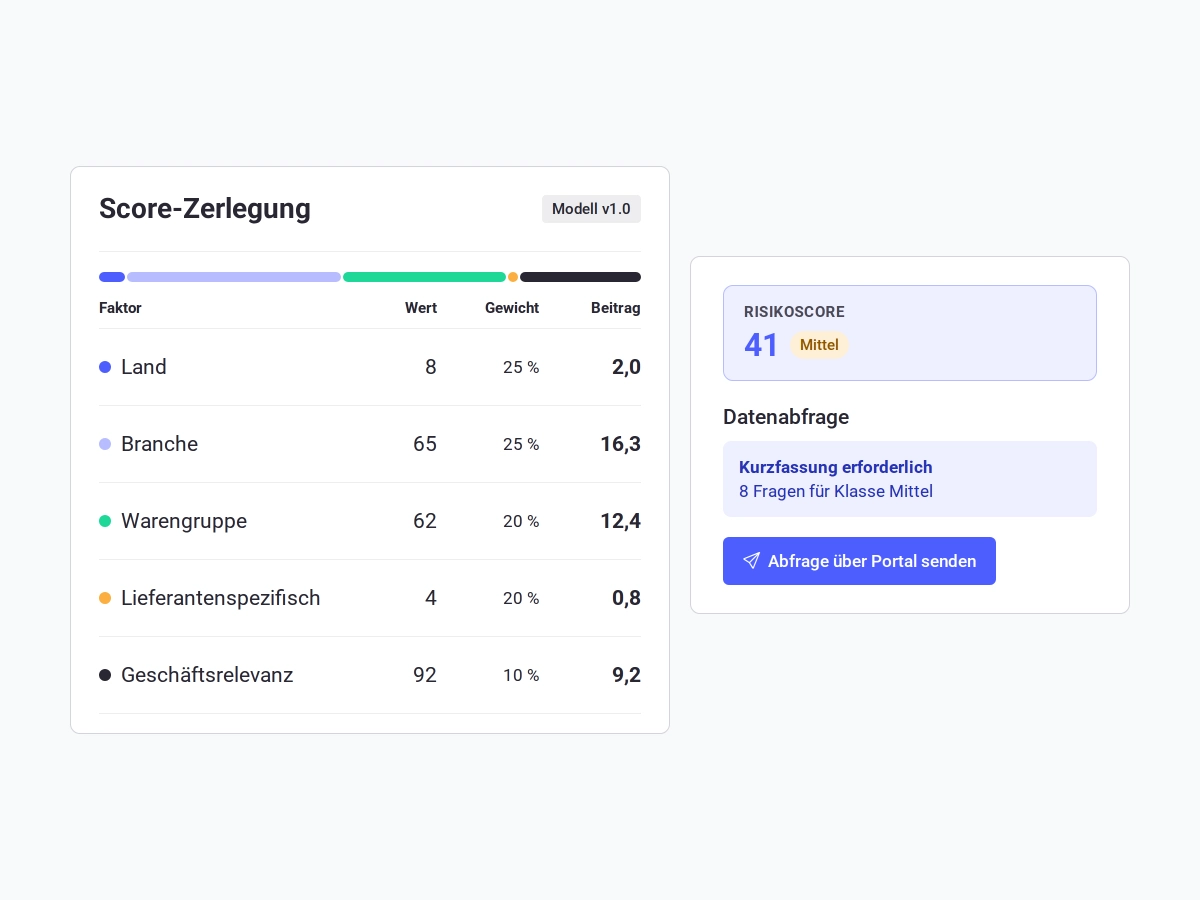Select the Branche factor name
The image size is (1200, 900).
click(159, 444)
